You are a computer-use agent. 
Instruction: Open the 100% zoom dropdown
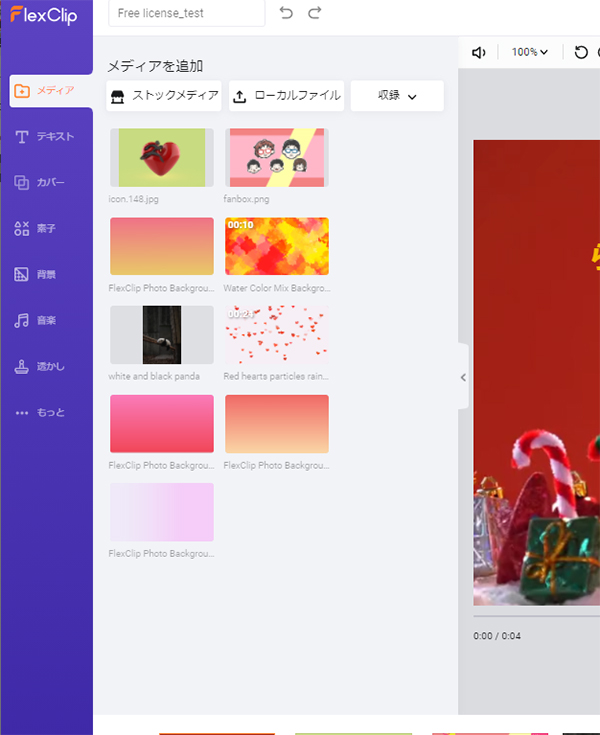point(530,52)
